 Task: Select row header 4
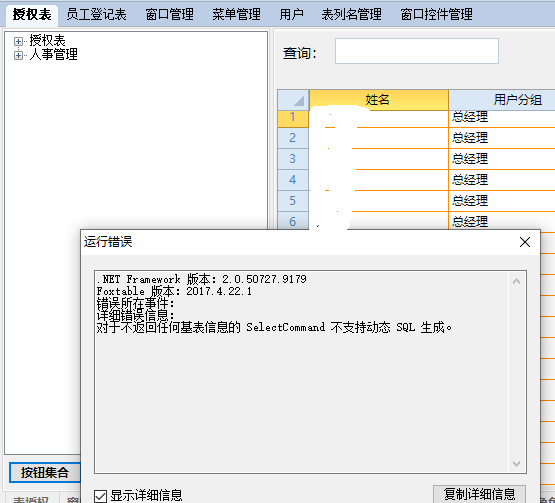point(293,180)
